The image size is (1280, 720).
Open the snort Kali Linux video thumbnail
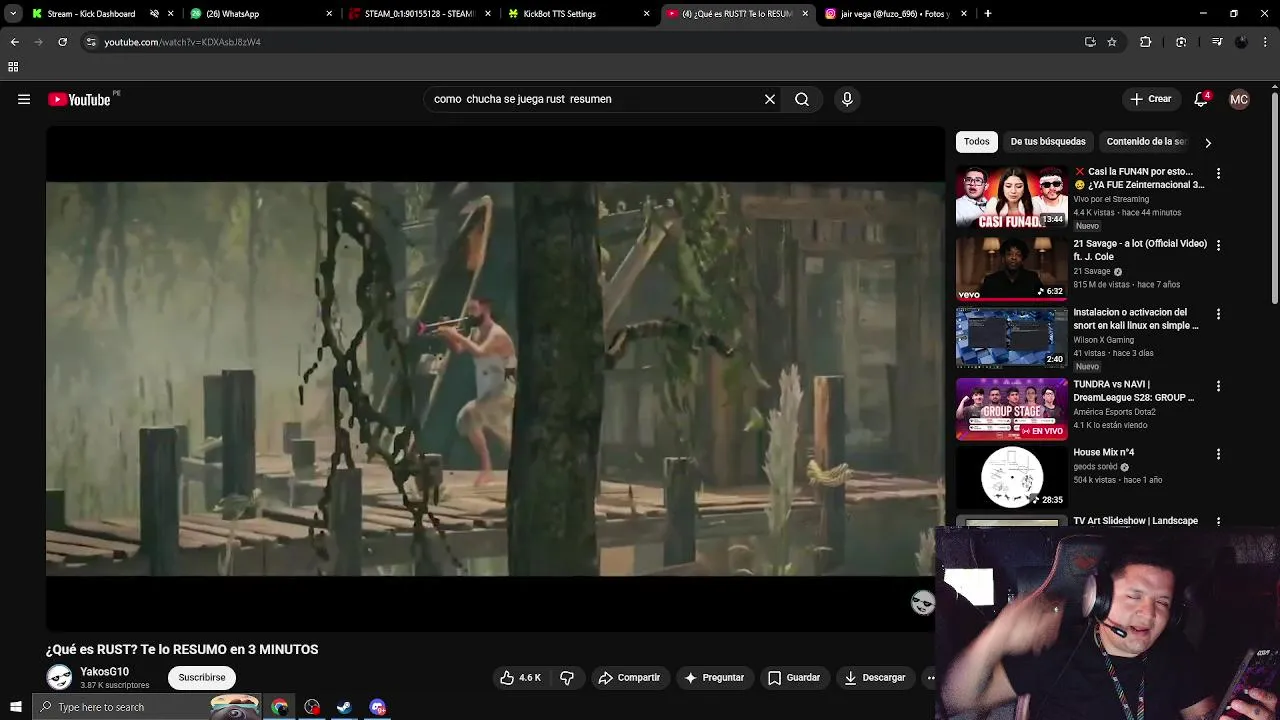coord(1011,339)
